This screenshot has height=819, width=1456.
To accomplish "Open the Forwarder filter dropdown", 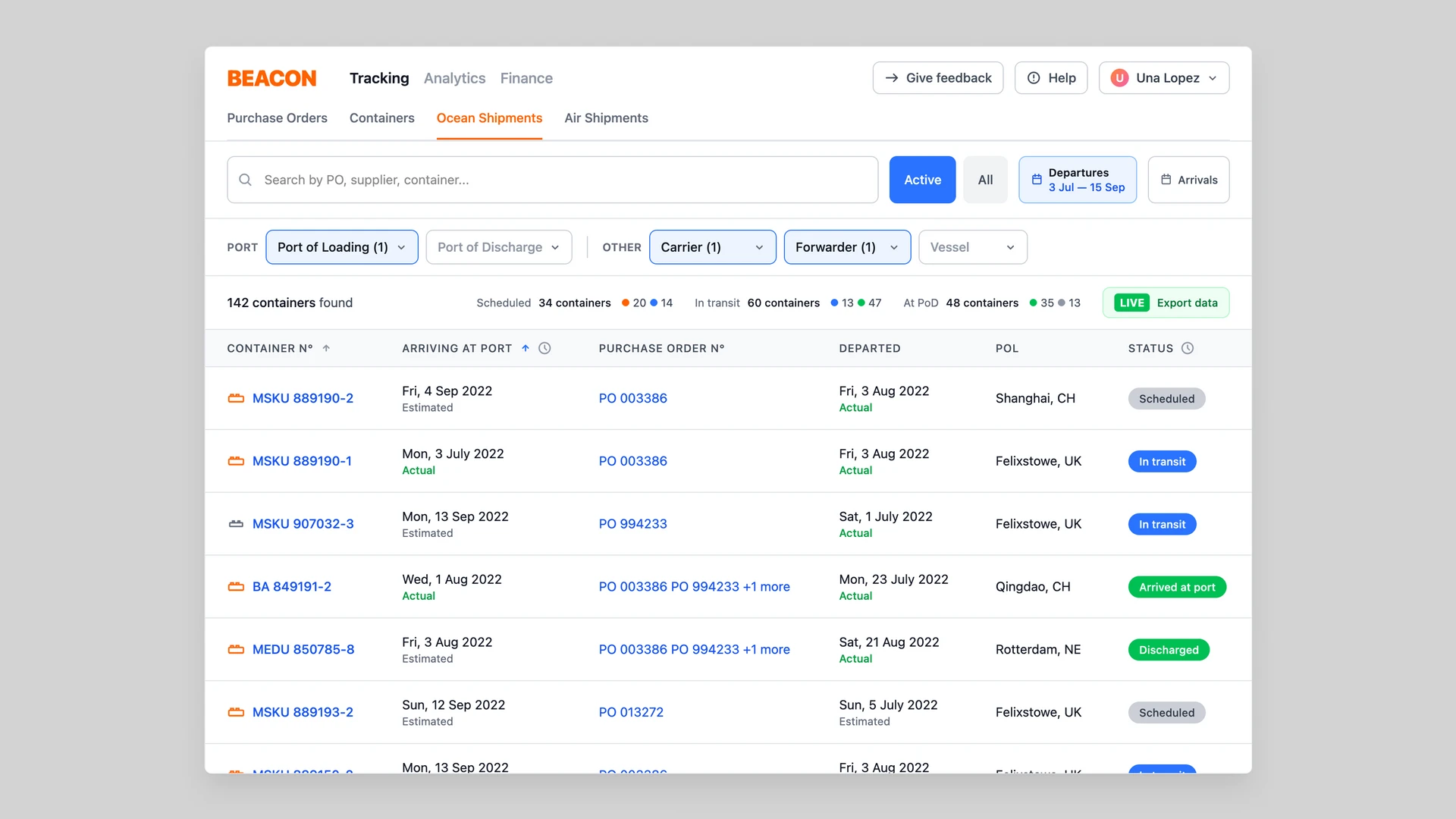I will coord(847,247).
